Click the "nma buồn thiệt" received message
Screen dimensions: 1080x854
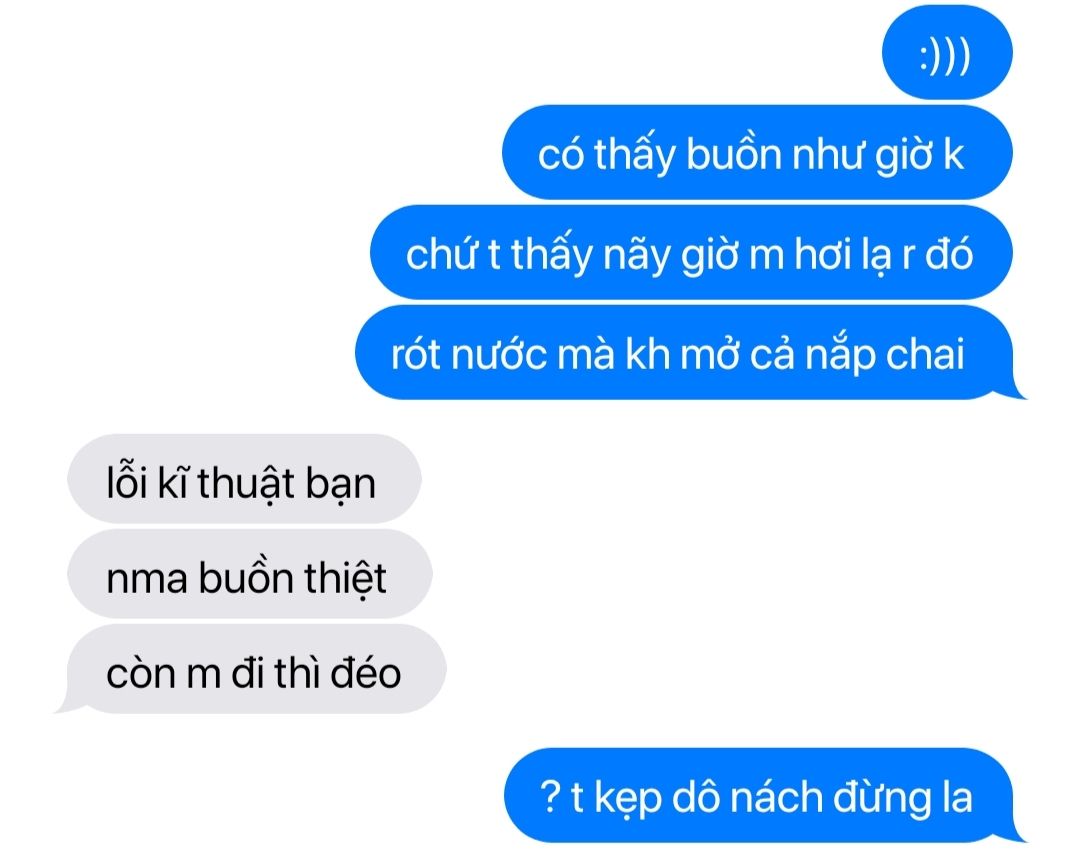point(249,574)
